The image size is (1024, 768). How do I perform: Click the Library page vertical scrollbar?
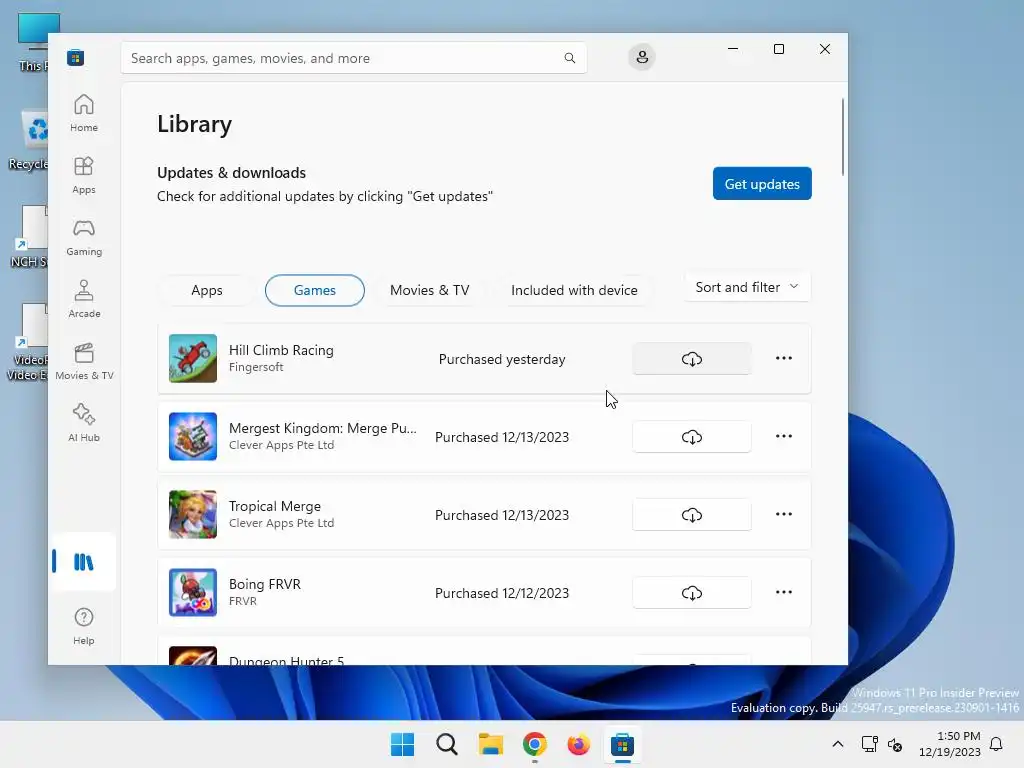tap(842, 136)
